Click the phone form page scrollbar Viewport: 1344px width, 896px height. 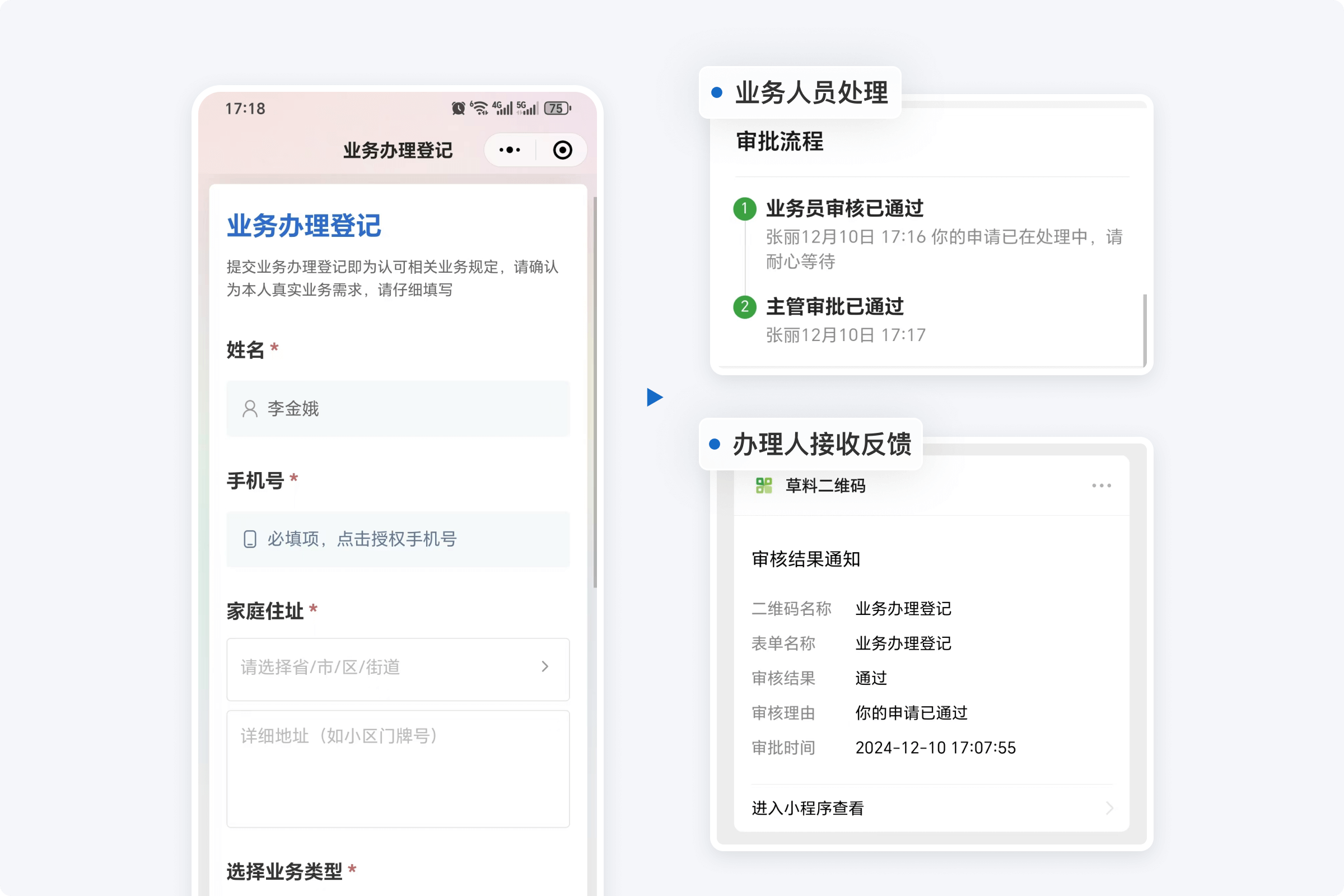click(595, 392)
